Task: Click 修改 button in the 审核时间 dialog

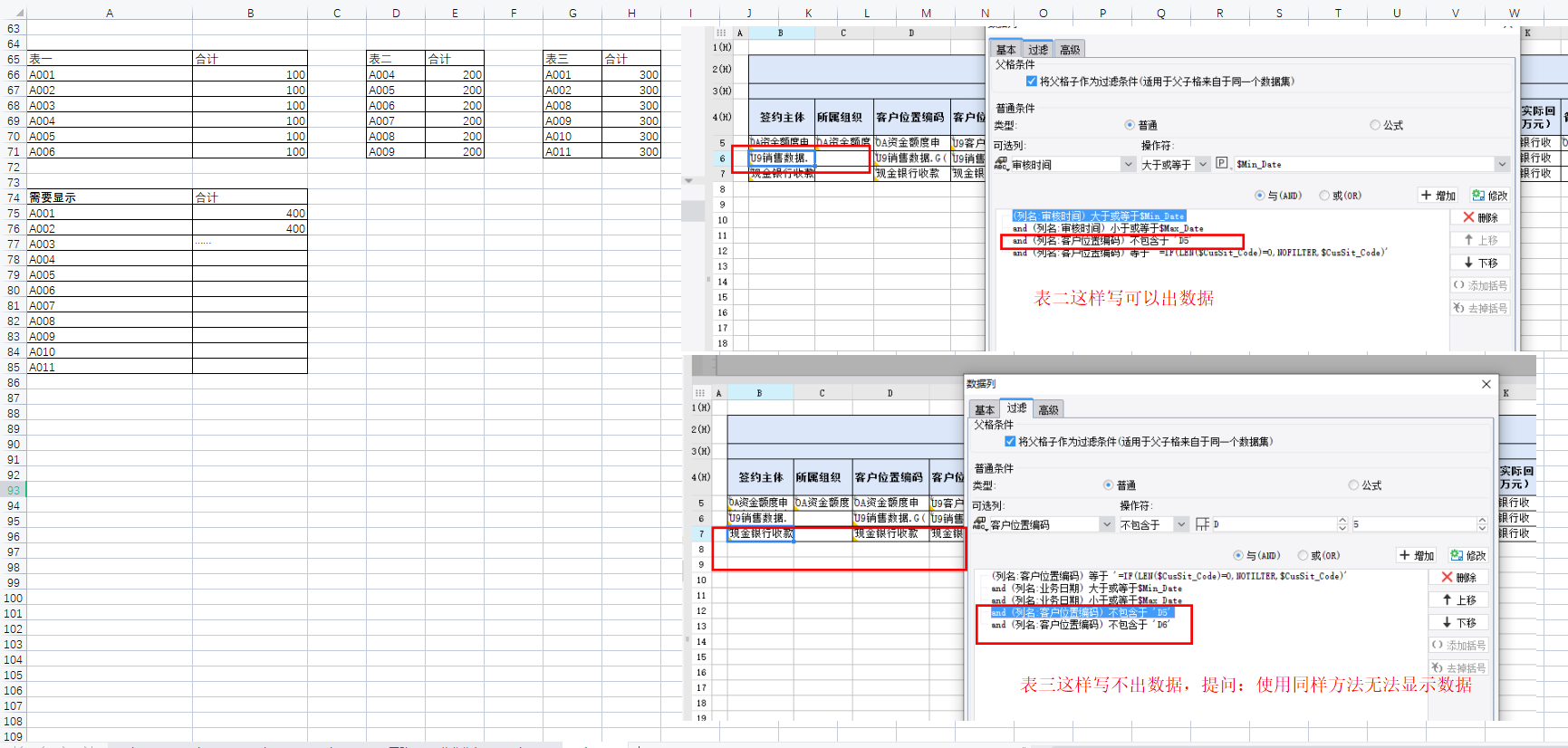Action: click(1489, 196)
